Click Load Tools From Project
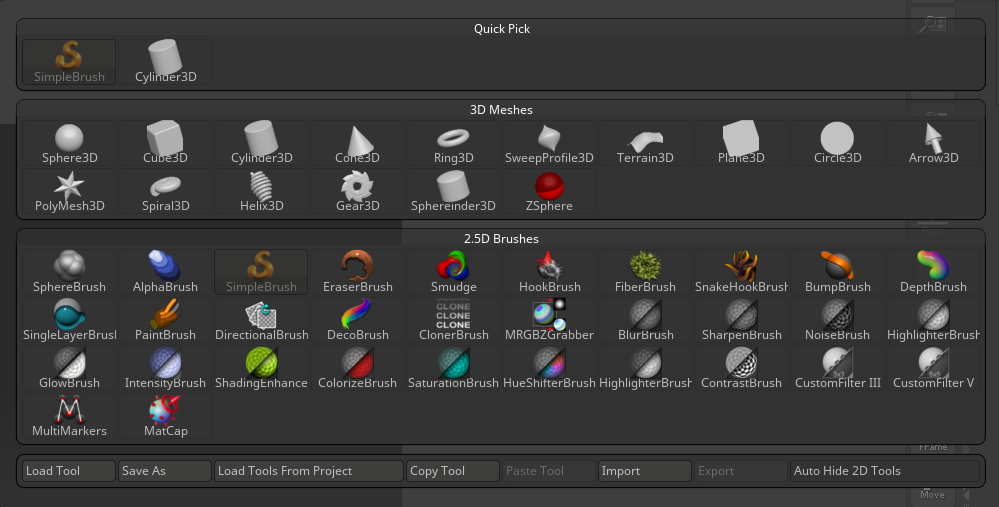The height and width of the screenshot is (507, 999). 308,471
